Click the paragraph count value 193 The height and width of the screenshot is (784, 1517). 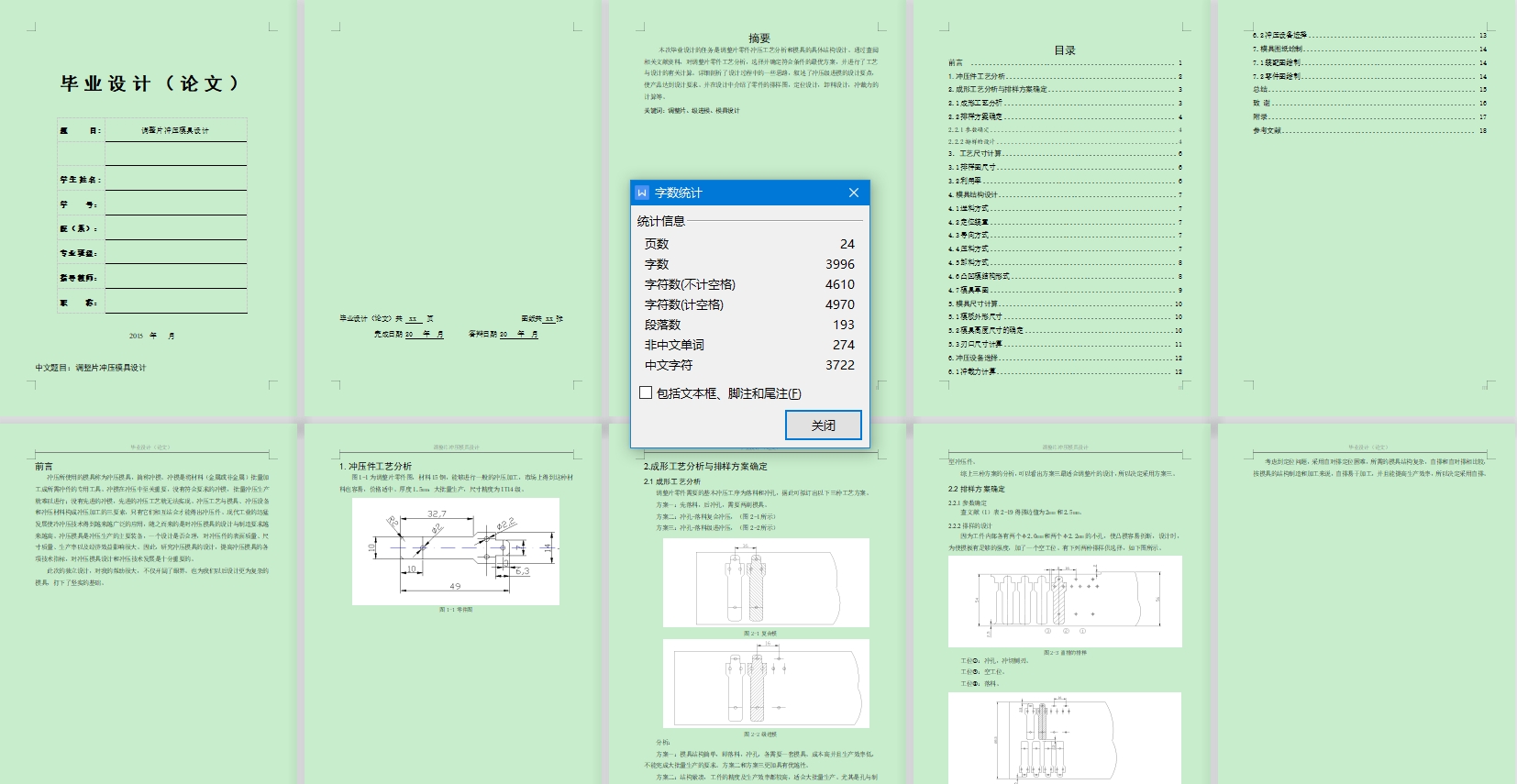click(x=844, y=325)
